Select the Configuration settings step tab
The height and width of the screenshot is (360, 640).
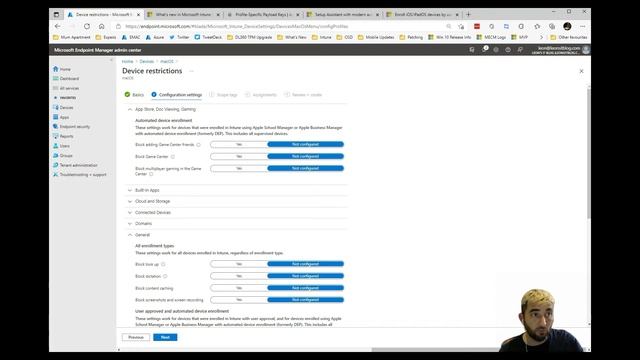176,95
